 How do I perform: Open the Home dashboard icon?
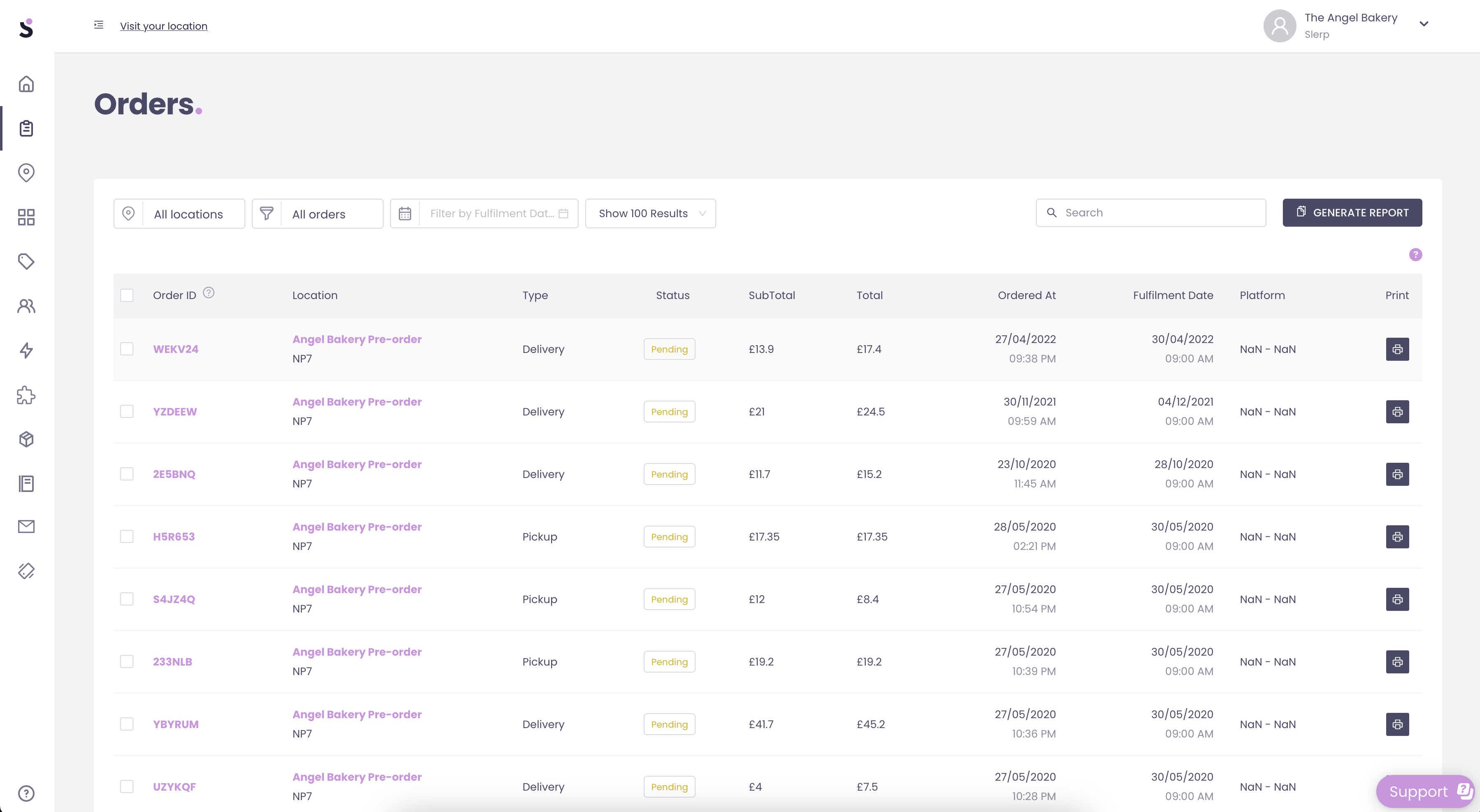(x=26, y=84)
